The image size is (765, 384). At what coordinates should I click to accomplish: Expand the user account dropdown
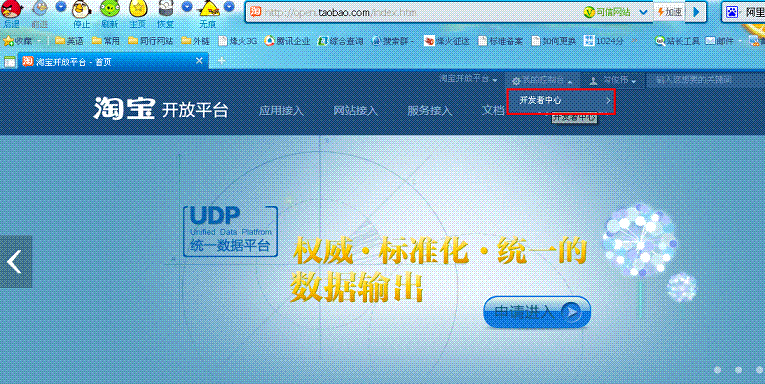pyautogui.click(x=613, y=80)
